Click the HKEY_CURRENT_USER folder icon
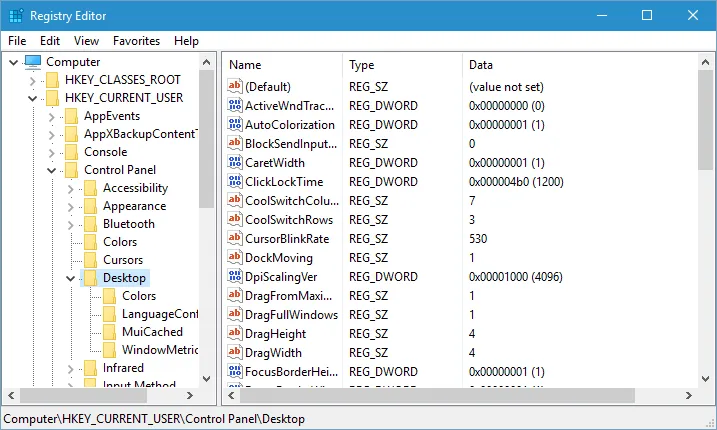717x430 pixels. 52,98
